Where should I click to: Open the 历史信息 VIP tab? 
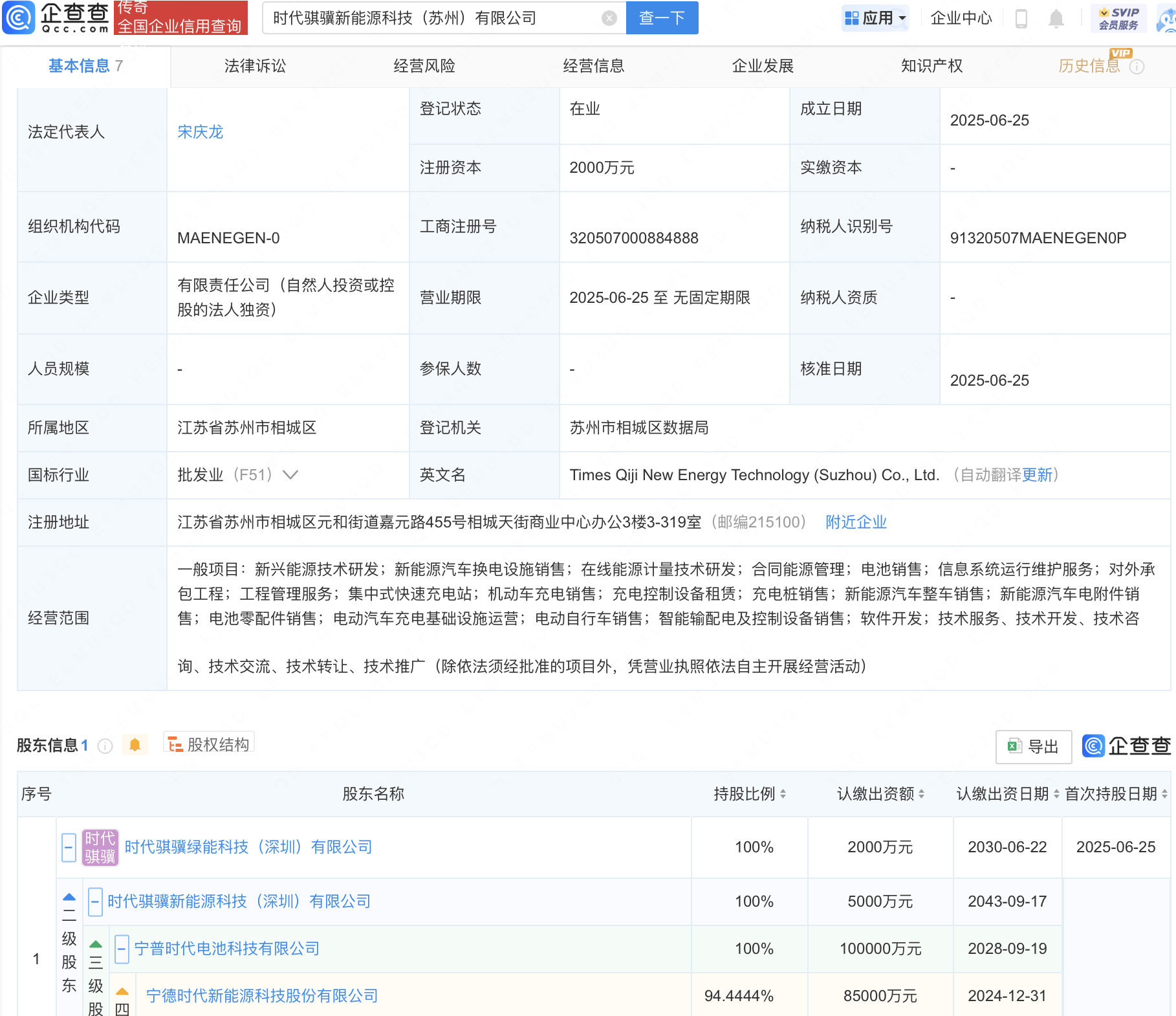point(1089,66)
